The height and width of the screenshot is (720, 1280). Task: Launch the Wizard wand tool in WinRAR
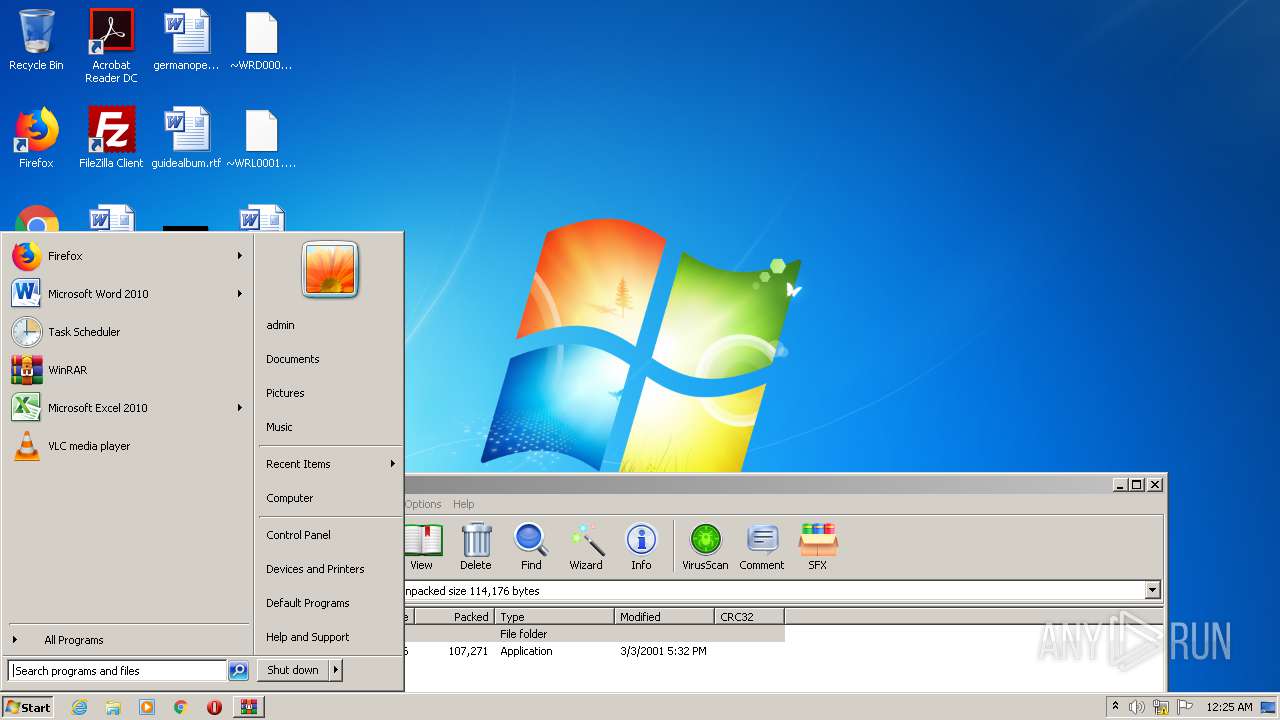586,547
